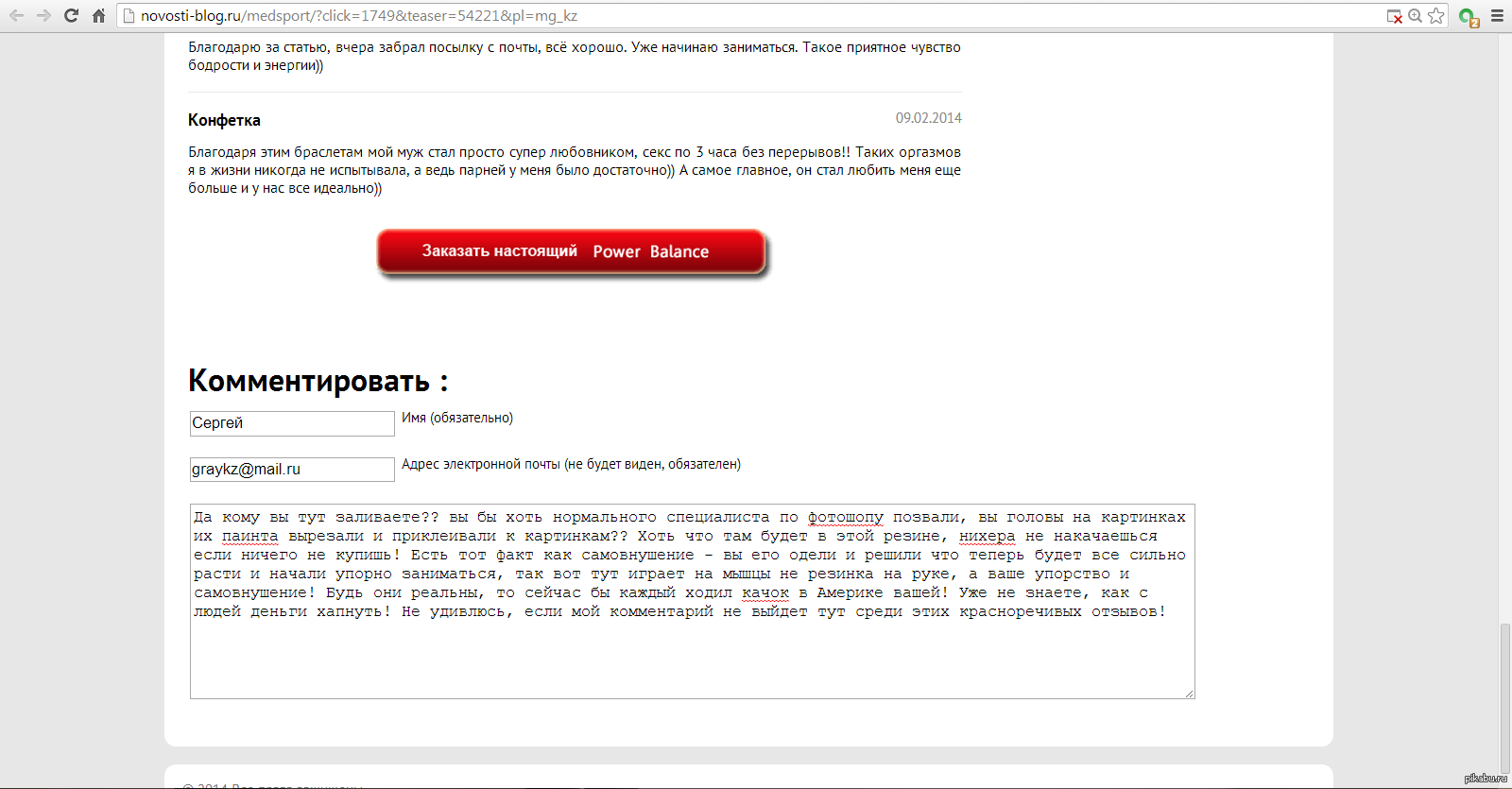This screenshot has height=789, width=1512.
Task: Click the underlined word нихера in the comment
Action: tap(987, 536)
